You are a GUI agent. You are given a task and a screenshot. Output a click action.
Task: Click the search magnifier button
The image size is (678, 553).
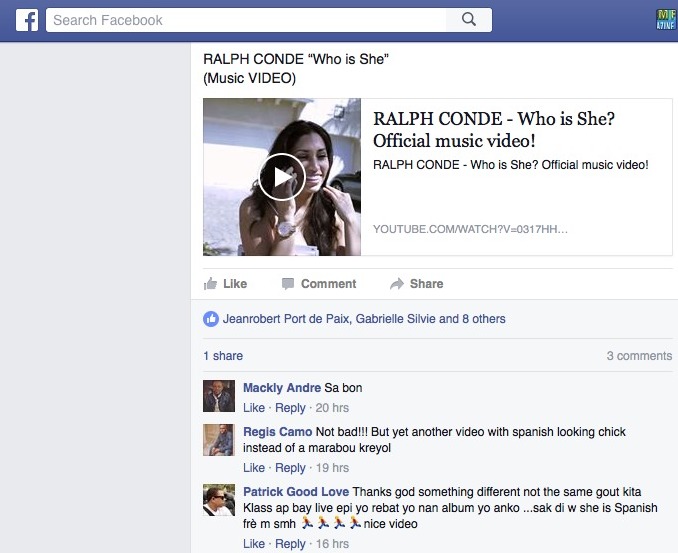(469, 20)
